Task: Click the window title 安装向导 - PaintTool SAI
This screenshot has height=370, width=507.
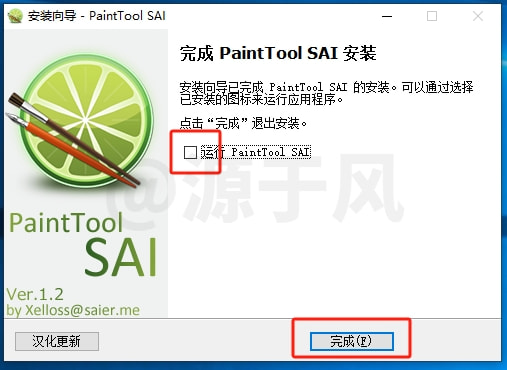Action: [x=97, y=16]
